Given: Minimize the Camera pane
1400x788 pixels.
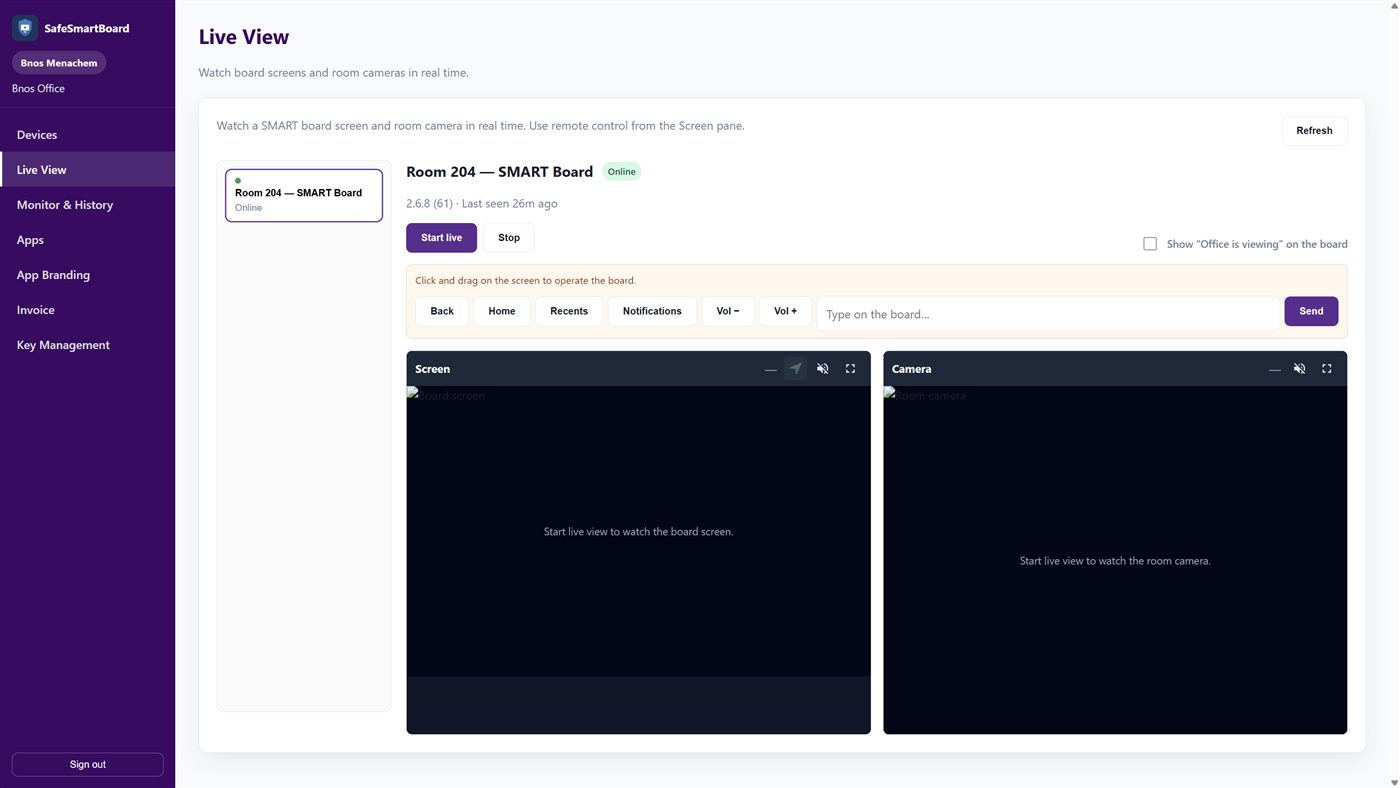Looking at the screenshot, I should (1274, 369).
